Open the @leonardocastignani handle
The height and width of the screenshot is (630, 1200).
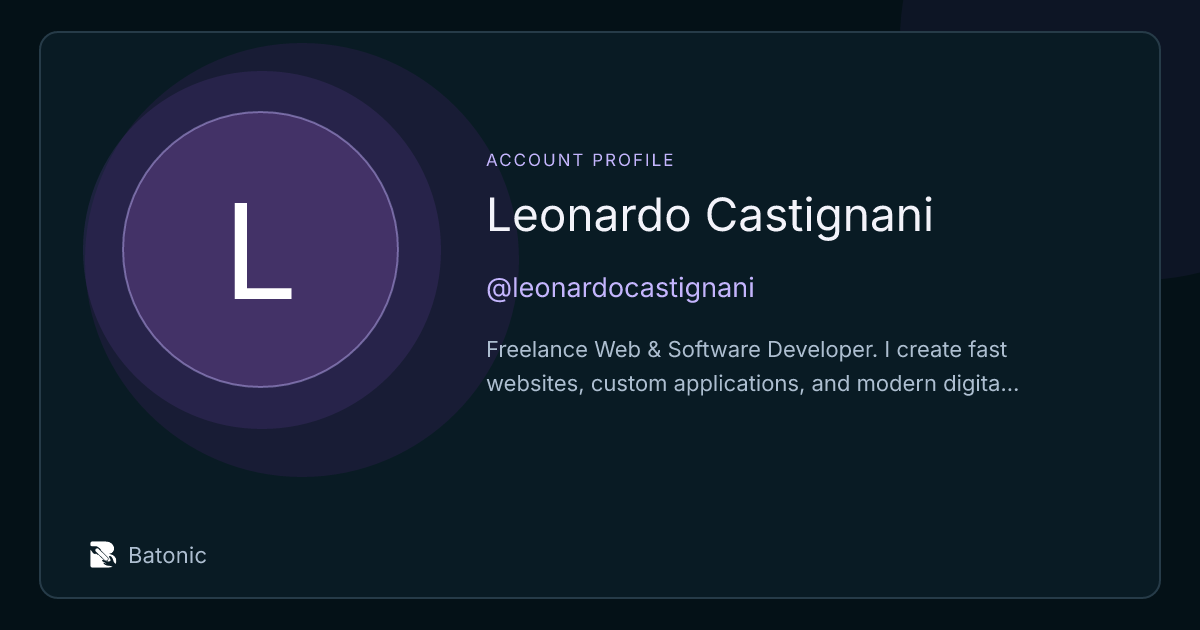620,288
